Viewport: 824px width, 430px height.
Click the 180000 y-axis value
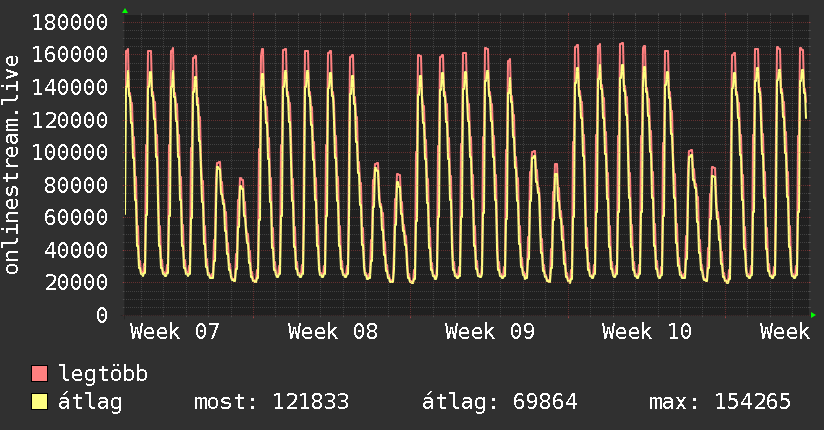coord(70,22)
